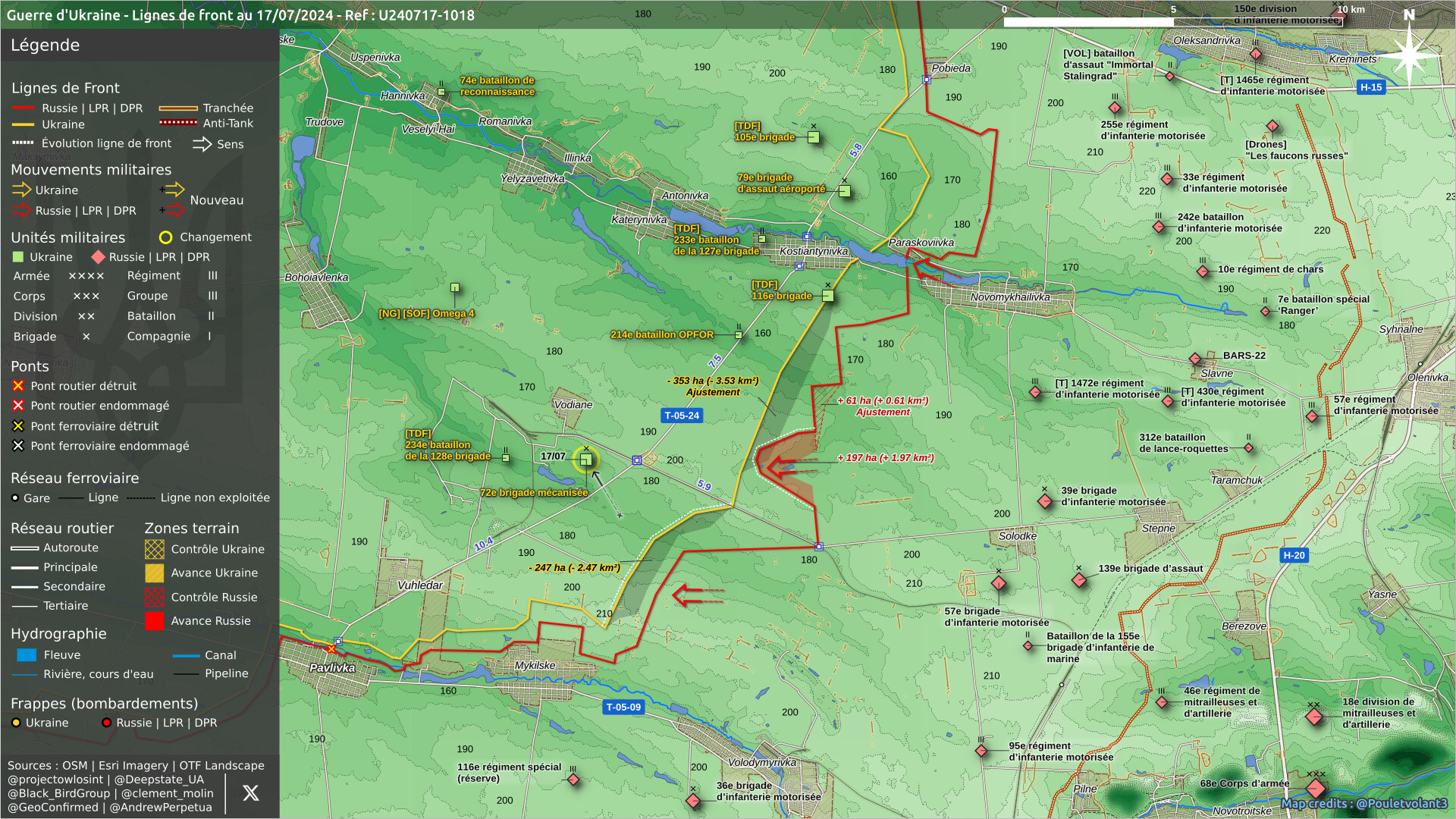Click the T-05-09 road sign
Screen dimensions: 1456x819
pos(623,707)
